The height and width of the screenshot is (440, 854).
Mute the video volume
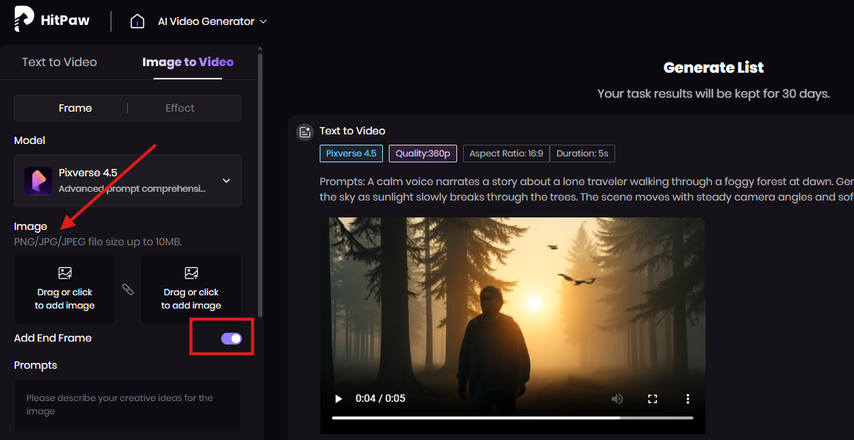[617, 399]
